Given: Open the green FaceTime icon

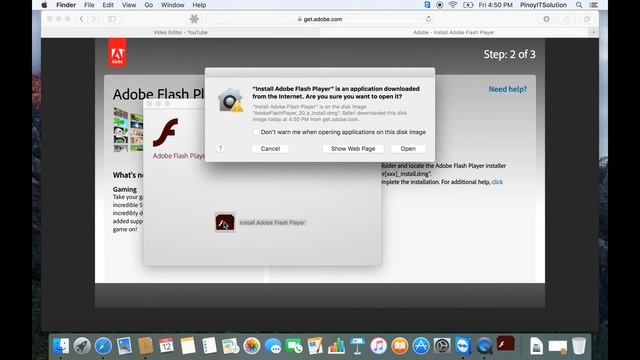Looking at the screenshot, I should click(294, 346).
